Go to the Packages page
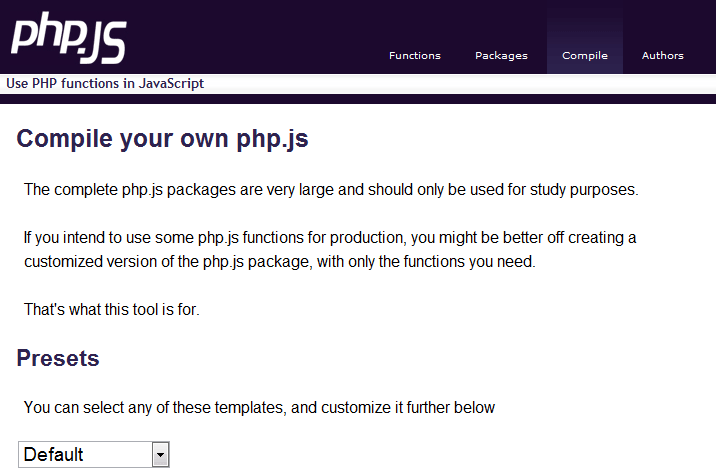 (501, 56)
